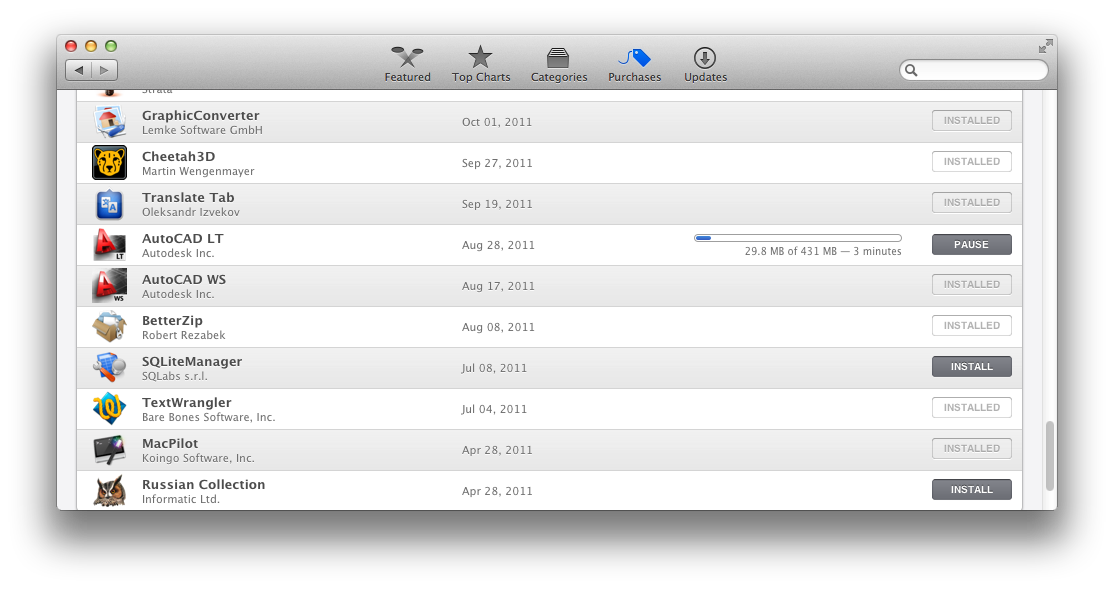
Task: Click the AutoCAD LT download progress bar
Action: tap(798, 238)
